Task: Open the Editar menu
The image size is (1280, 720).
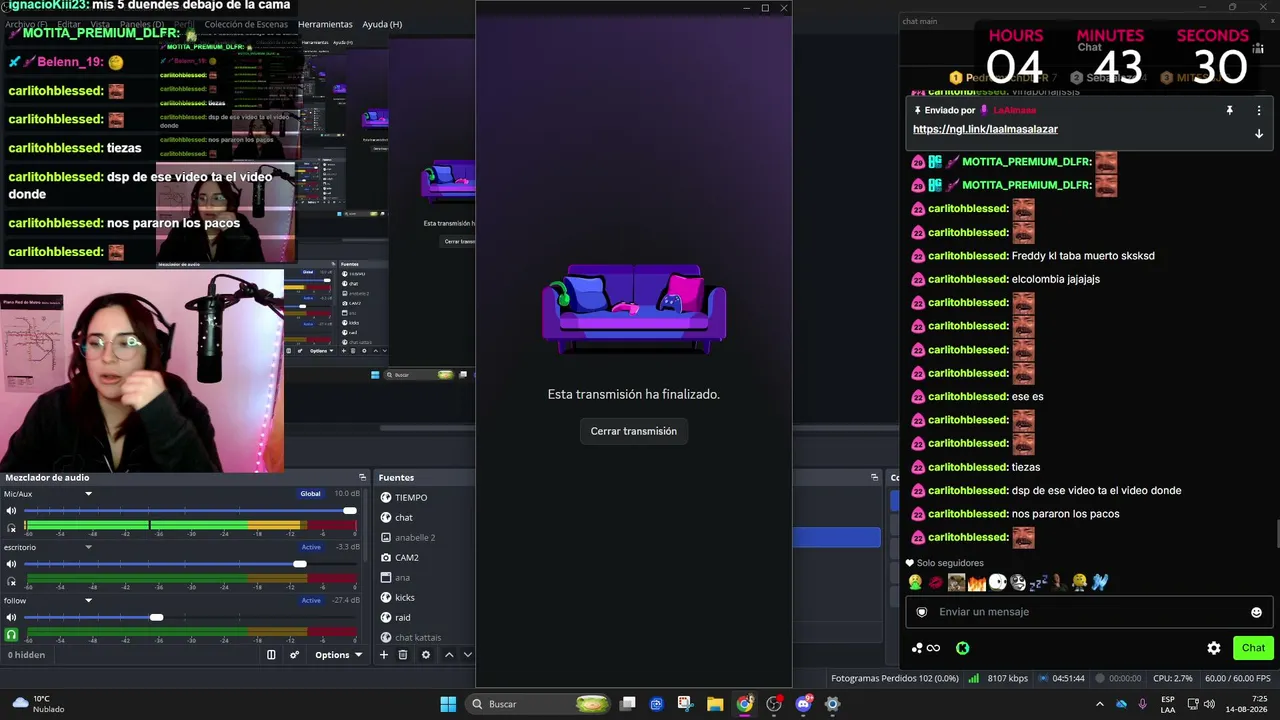Action: click(x=69, y=24)
